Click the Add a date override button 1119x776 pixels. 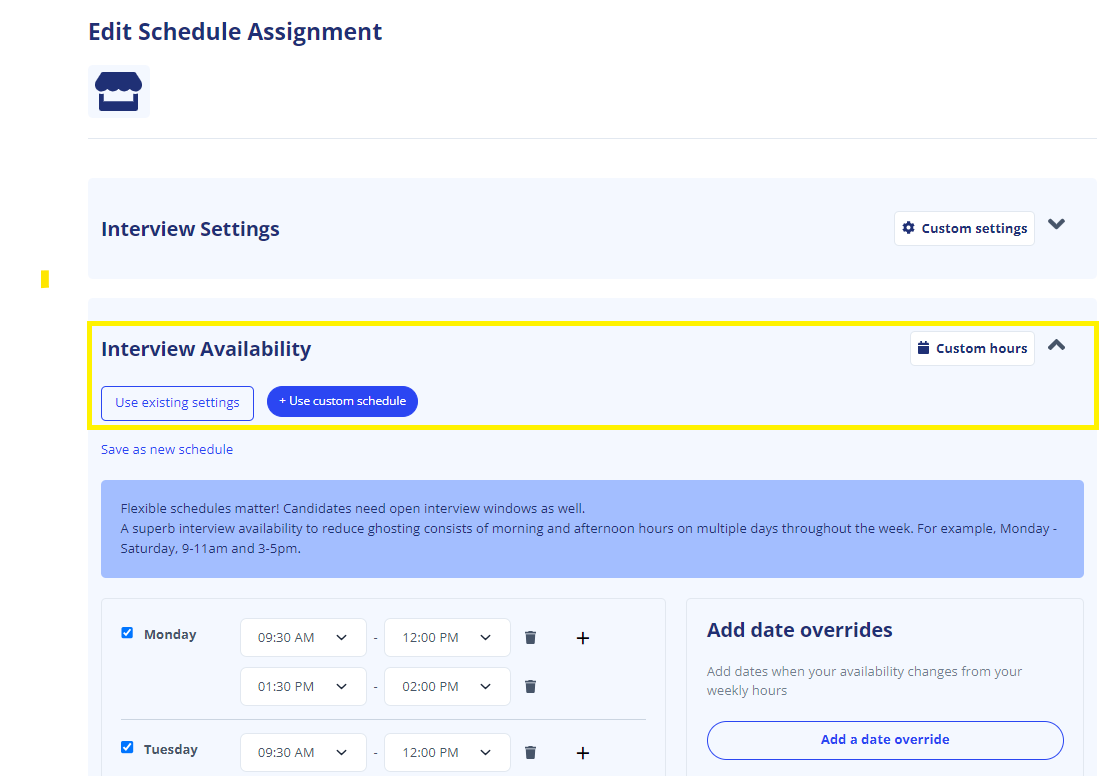coord(885,740)
